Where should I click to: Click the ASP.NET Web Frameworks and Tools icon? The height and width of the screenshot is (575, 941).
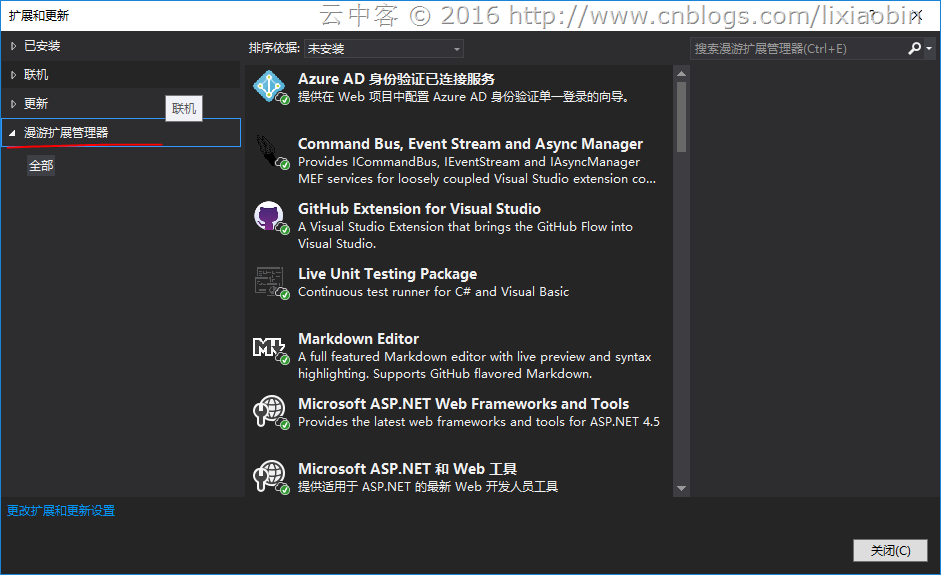[269, 411]
